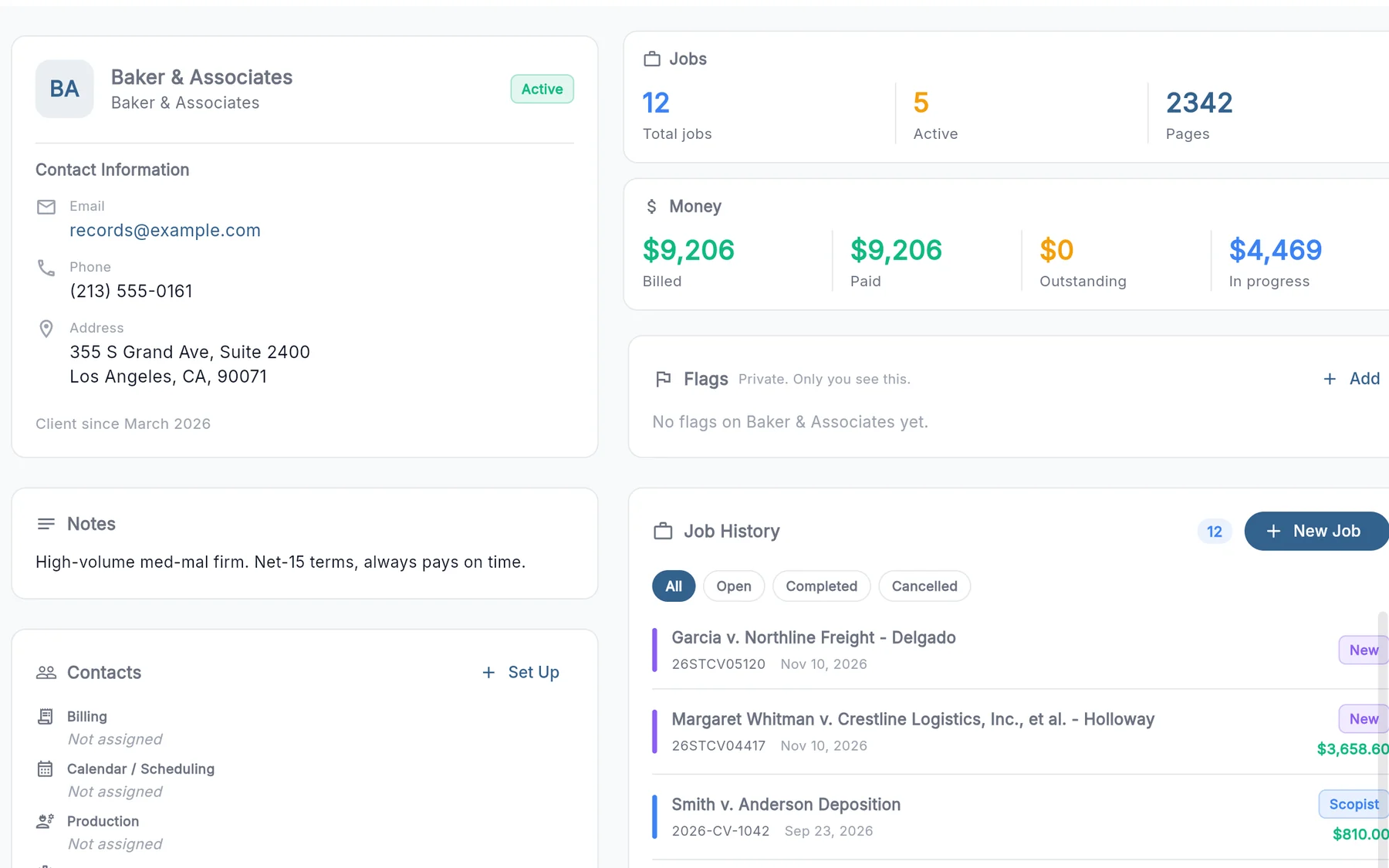
Task: Click the Scopist tag on Smith job
Action: 1354,804
